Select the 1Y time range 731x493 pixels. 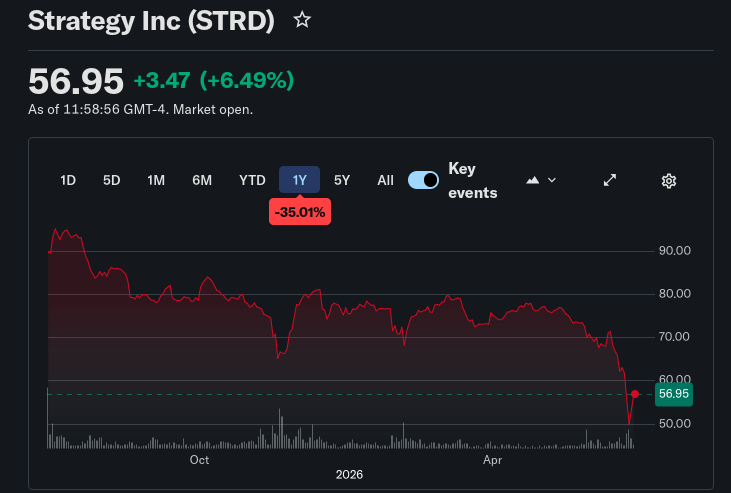tap(299, 180)
